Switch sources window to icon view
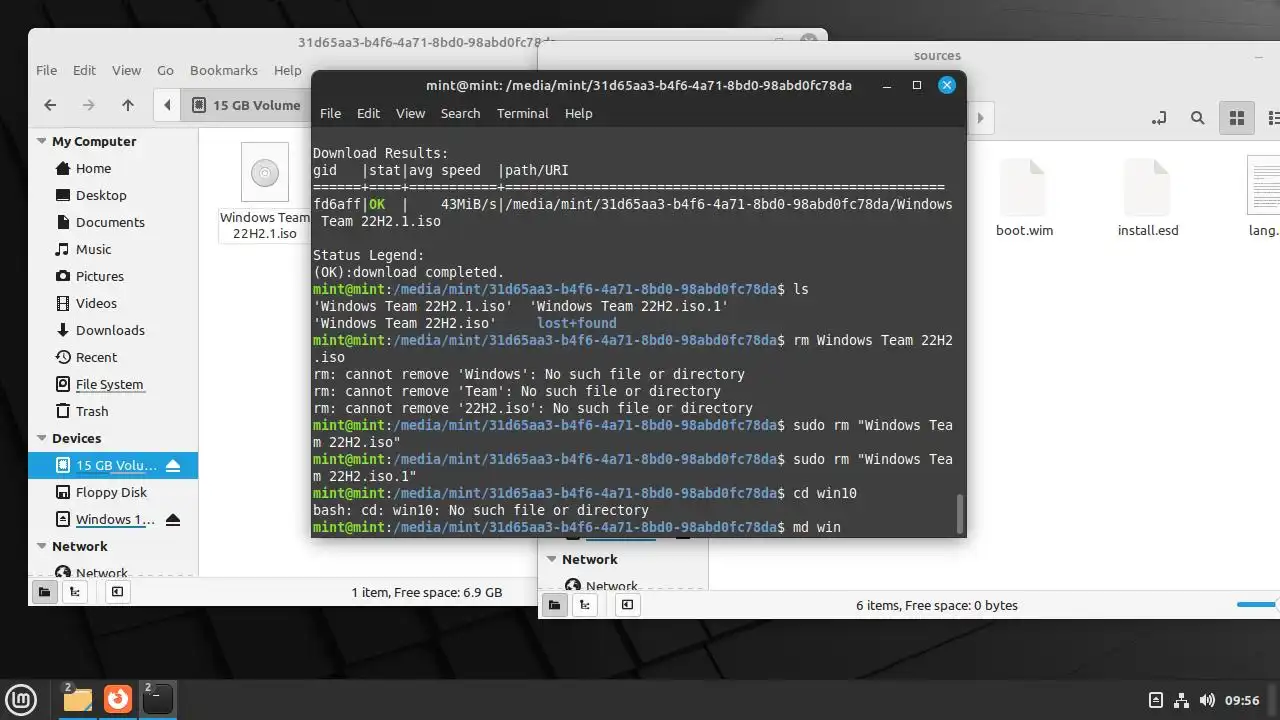This screenshot has width=1280, height=720. (x=1237, y=118)
